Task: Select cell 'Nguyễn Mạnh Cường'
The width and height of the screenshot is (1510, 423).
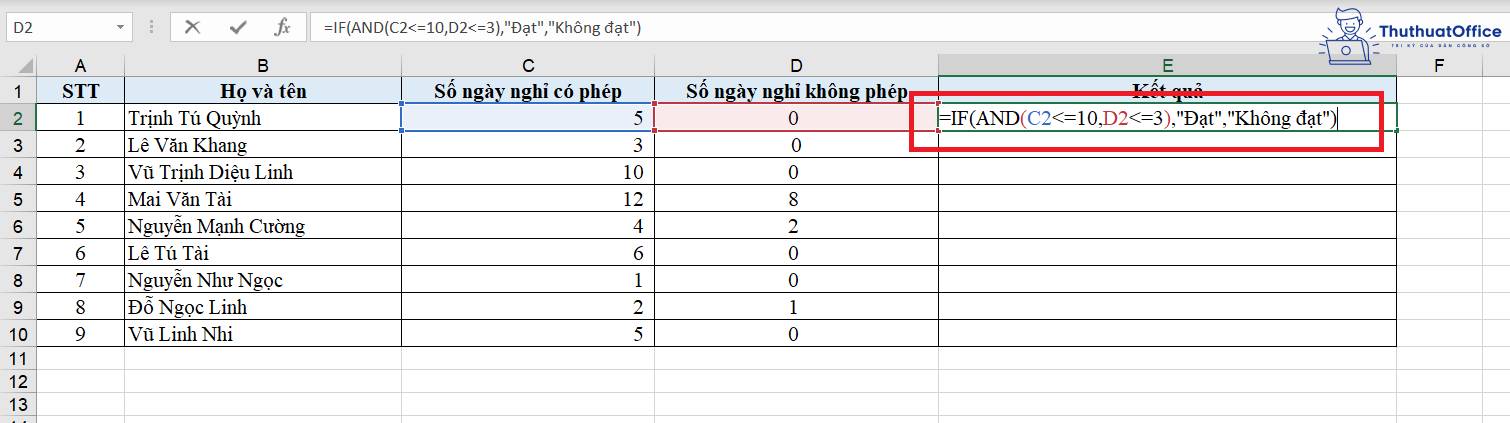Action: [263, 226]
